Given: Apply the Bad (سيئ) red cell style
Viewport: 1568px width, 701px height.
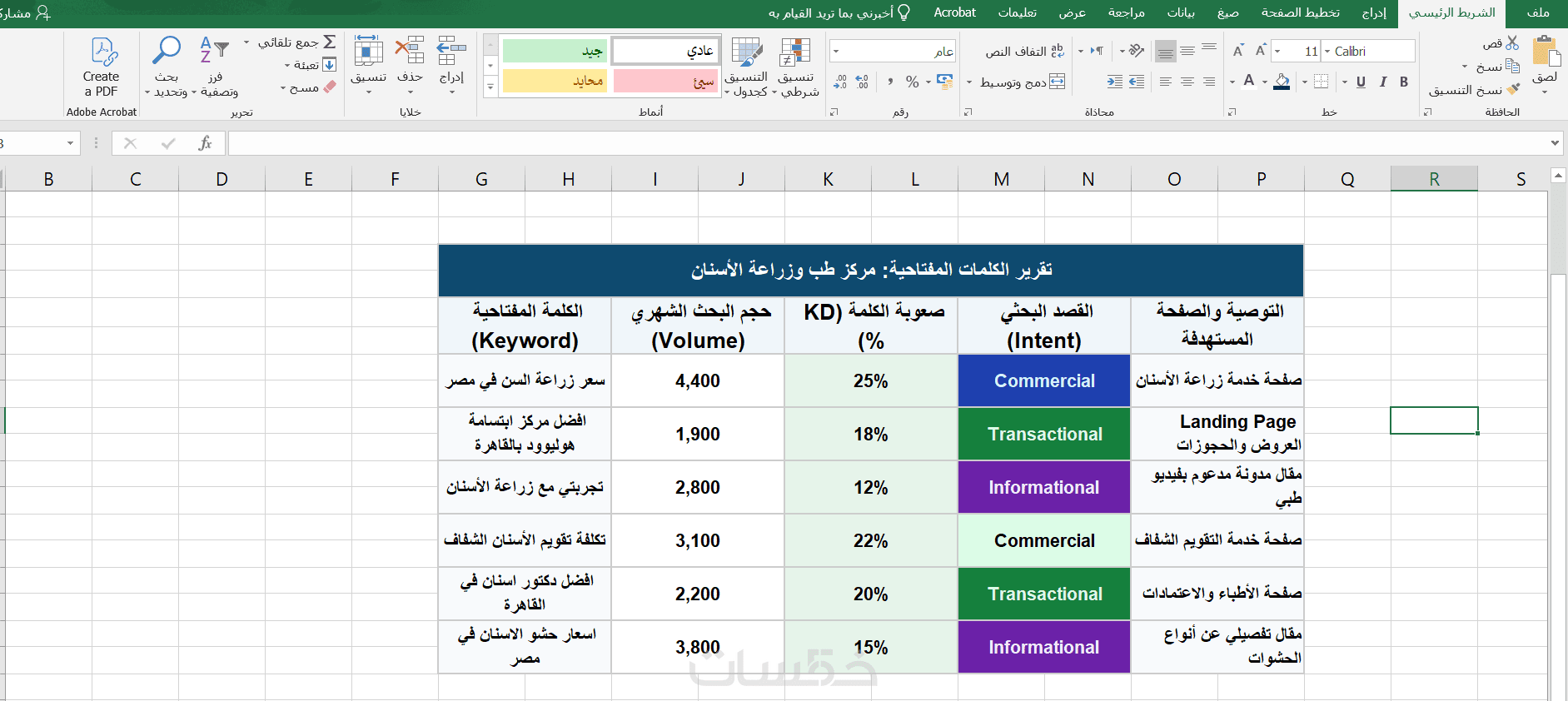Looking at the screenshot, I should 666,82.
